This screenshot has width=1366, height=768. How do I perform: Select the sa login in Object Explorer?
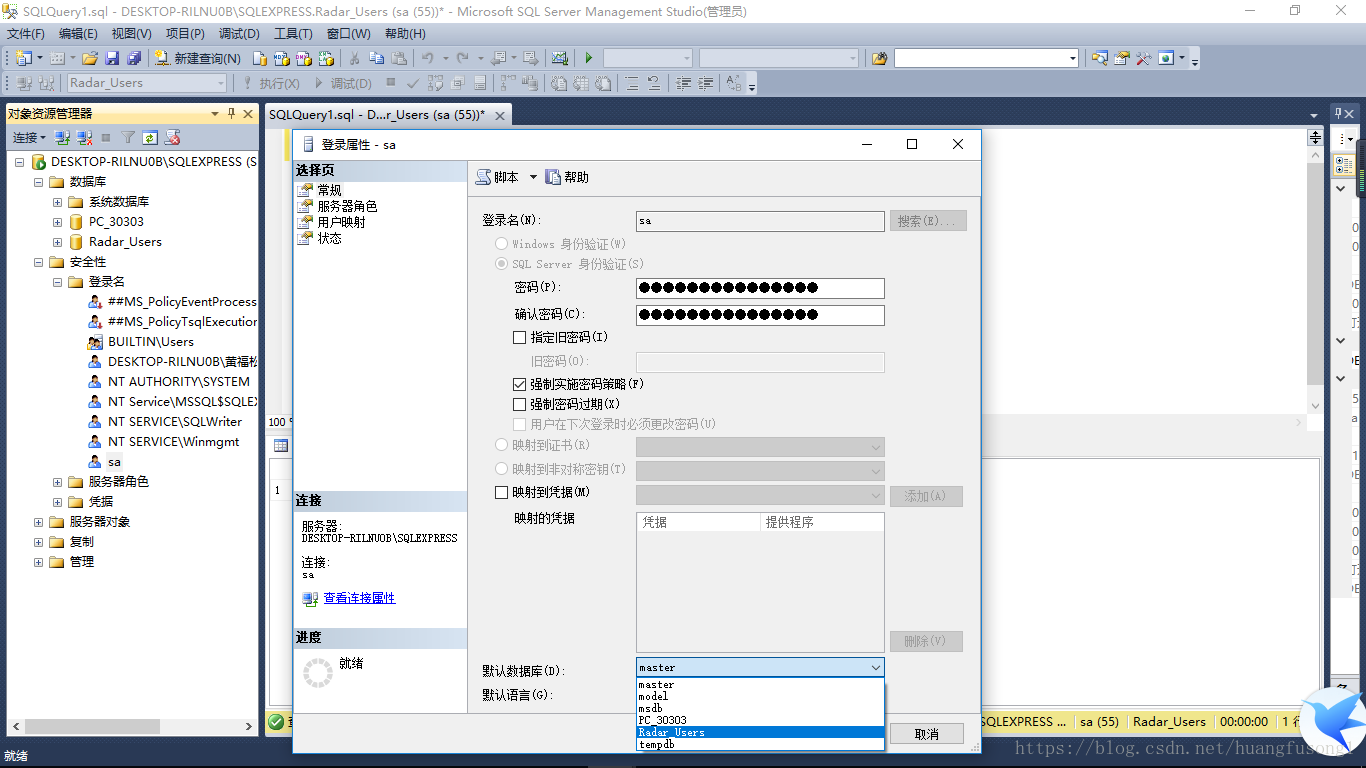coord(114,462)
